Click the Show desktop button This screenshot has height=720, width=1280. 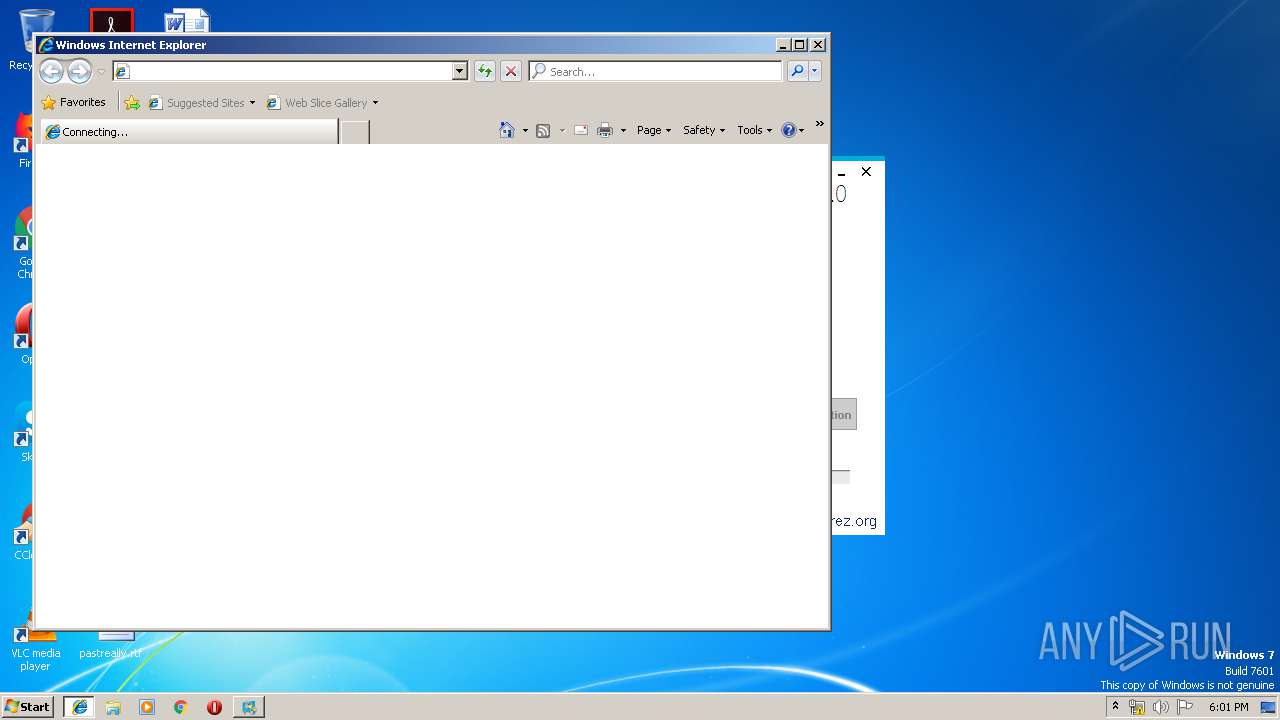click(1268, 707)
